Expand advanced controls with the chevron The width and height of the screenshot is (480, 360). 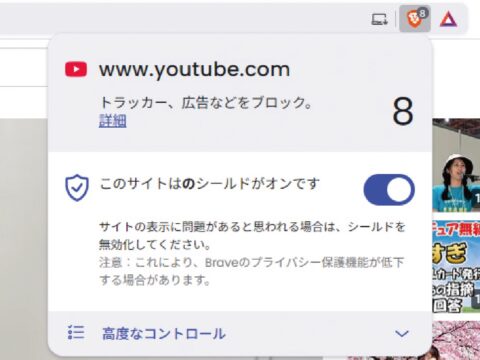coord(402,333)
